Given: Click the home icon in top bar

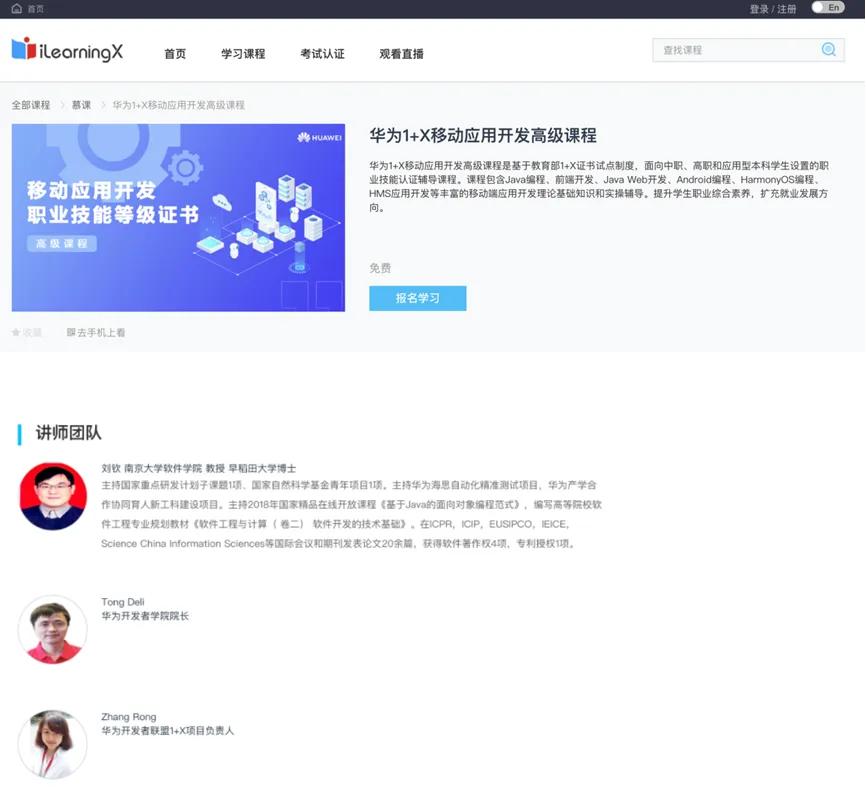Looking at the screenshot, I should tap(17, 8).
